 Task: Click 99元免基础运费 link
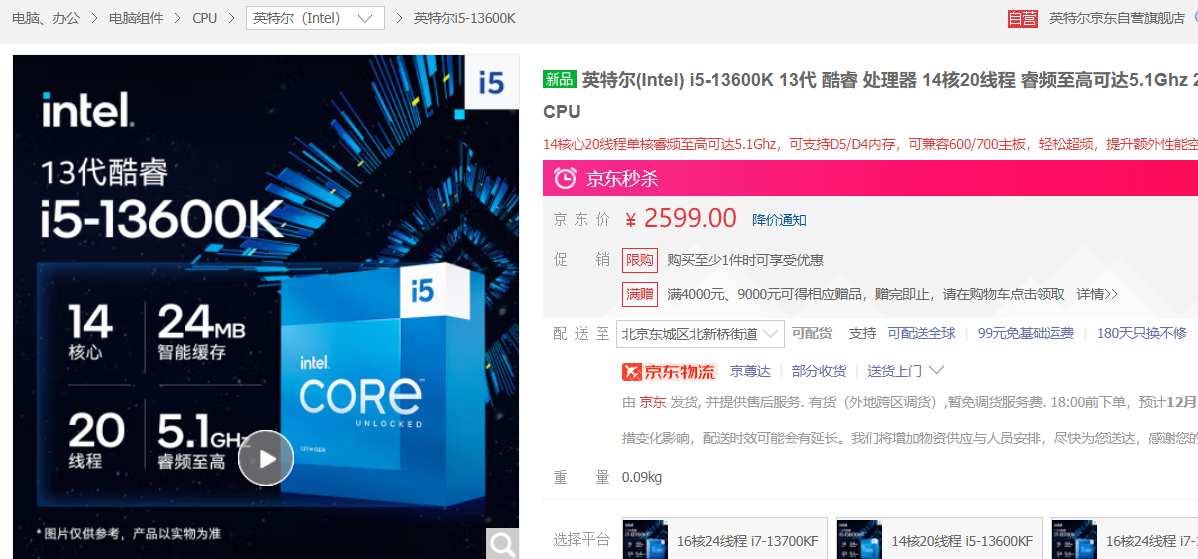(1025, 334)
